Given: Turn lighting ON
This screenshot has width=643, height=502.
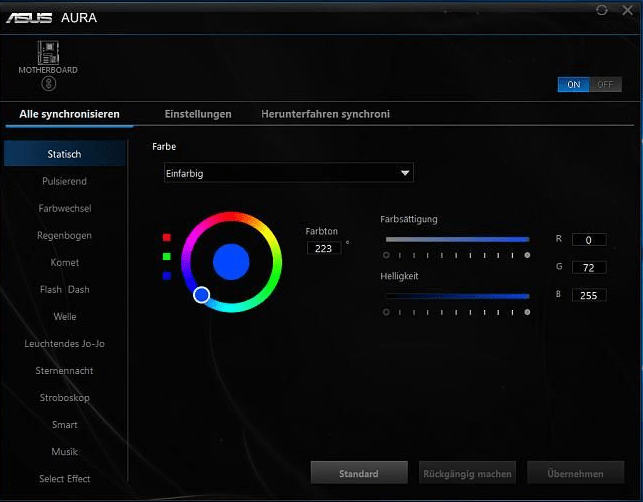Looking at the screenshot, I should (573, 84).
